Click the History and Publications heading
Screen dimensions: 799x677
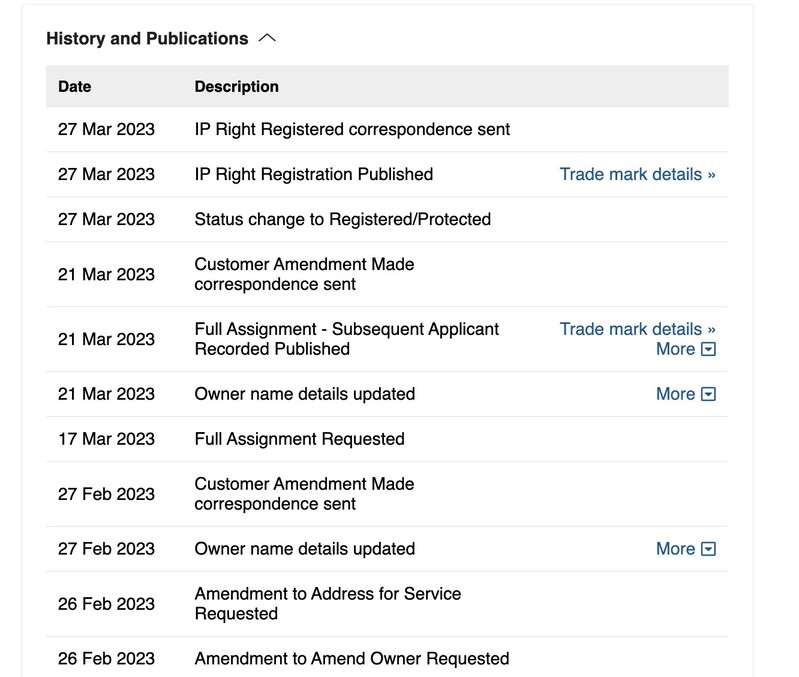(147, 38)
